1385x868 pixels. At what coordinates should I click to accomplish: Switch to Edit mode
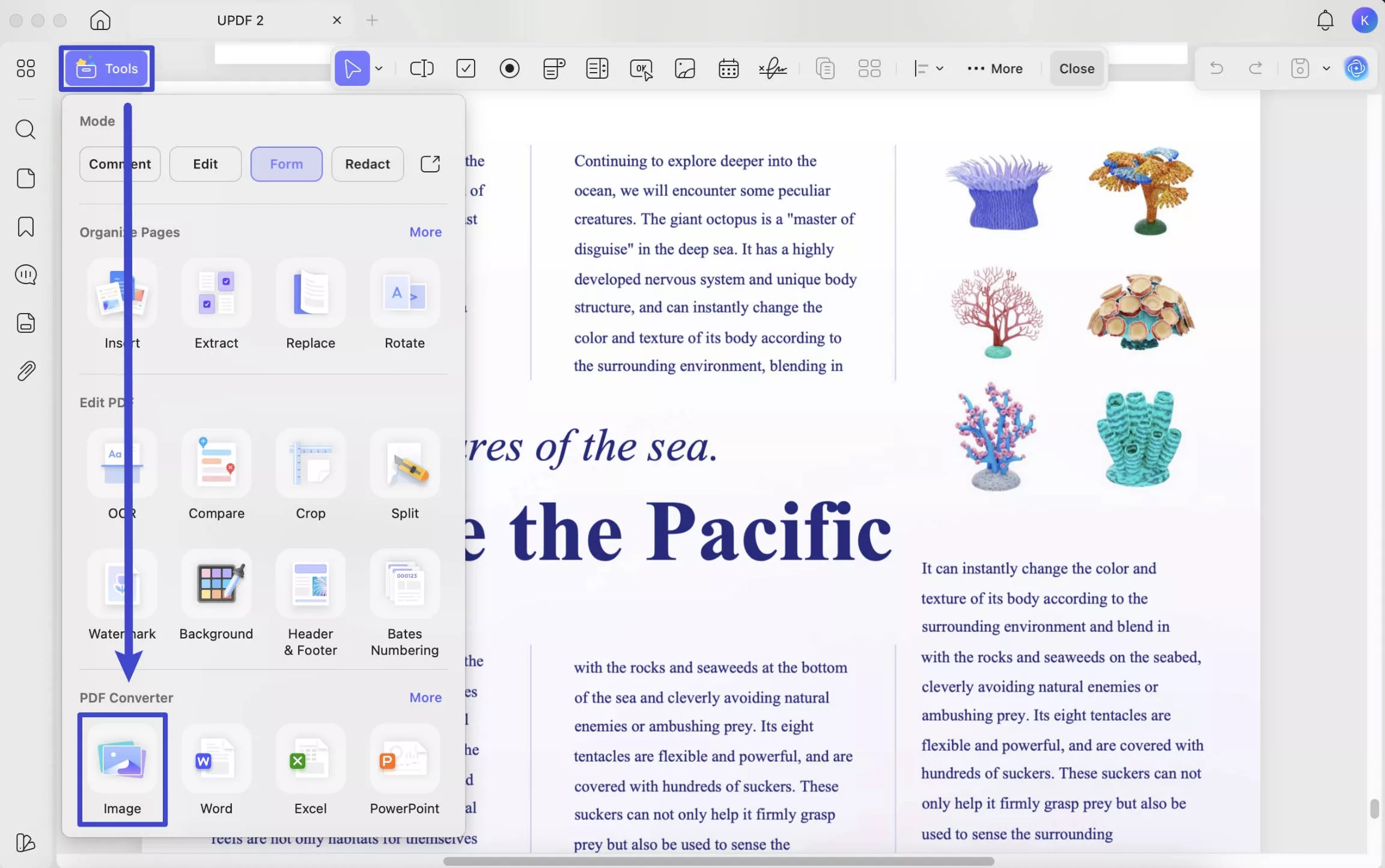205,164
